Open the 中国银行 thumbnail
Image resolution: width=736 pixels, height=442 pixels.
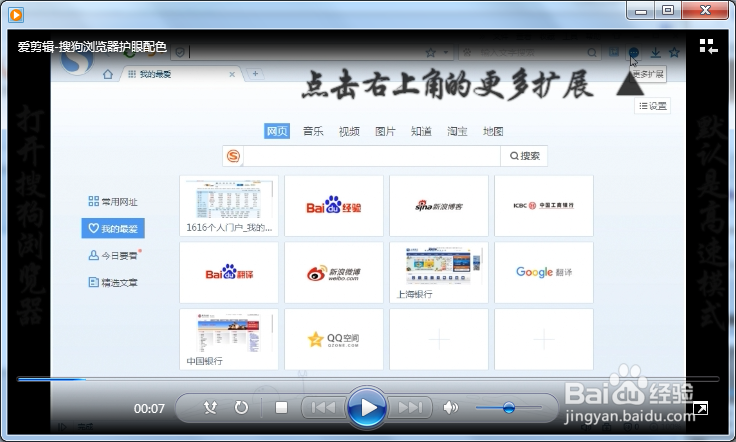[229, 339]
